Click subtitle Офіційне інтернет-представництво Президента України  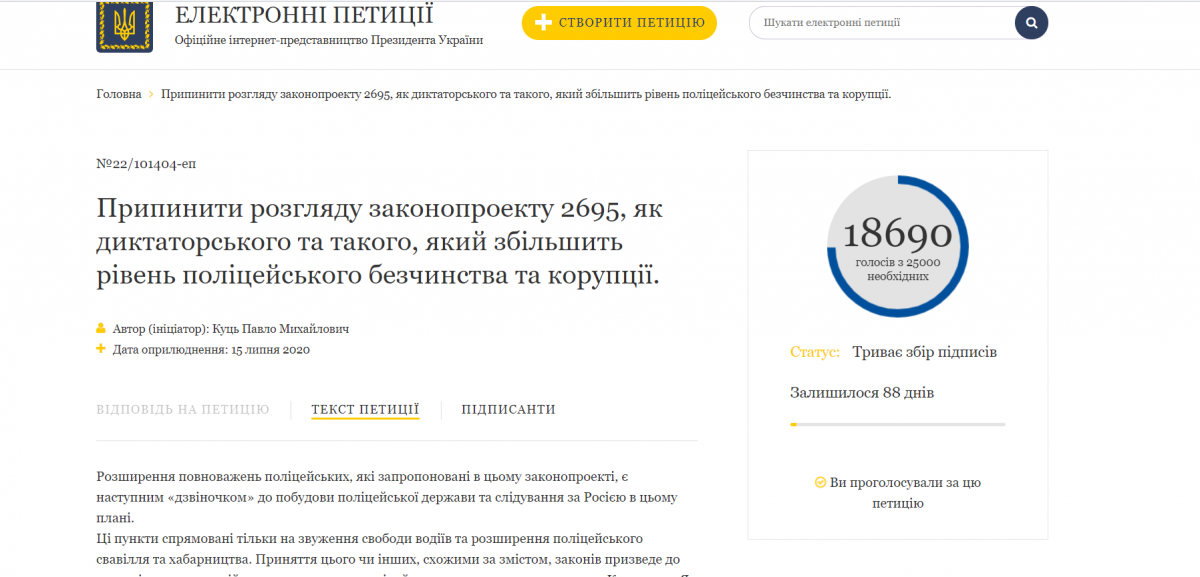pos(328,40)
